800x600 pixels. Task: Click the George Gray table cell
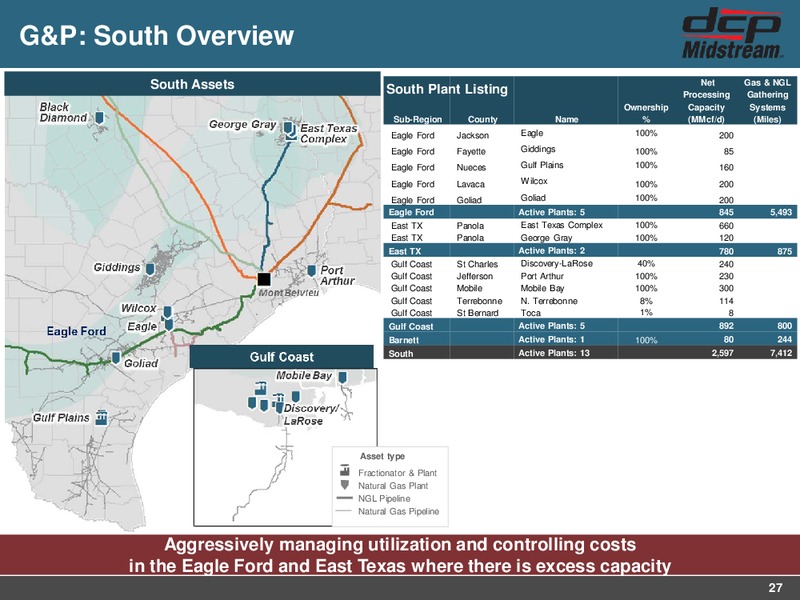546,238
